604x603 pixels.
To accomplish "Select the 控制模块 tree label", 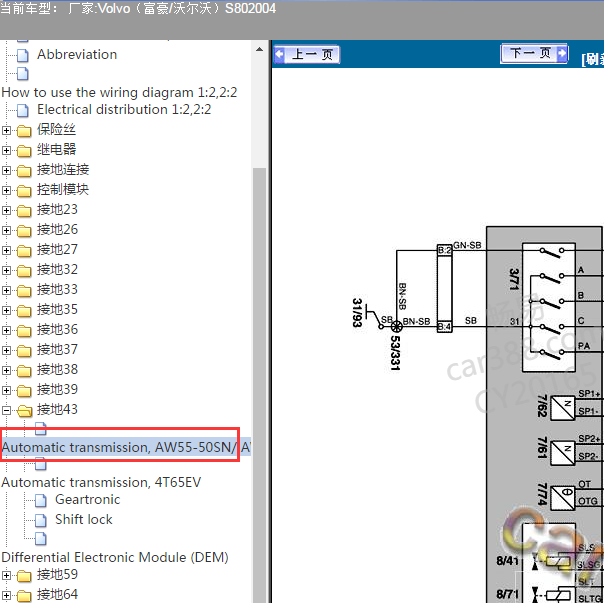I will click(x=63, y=190).
